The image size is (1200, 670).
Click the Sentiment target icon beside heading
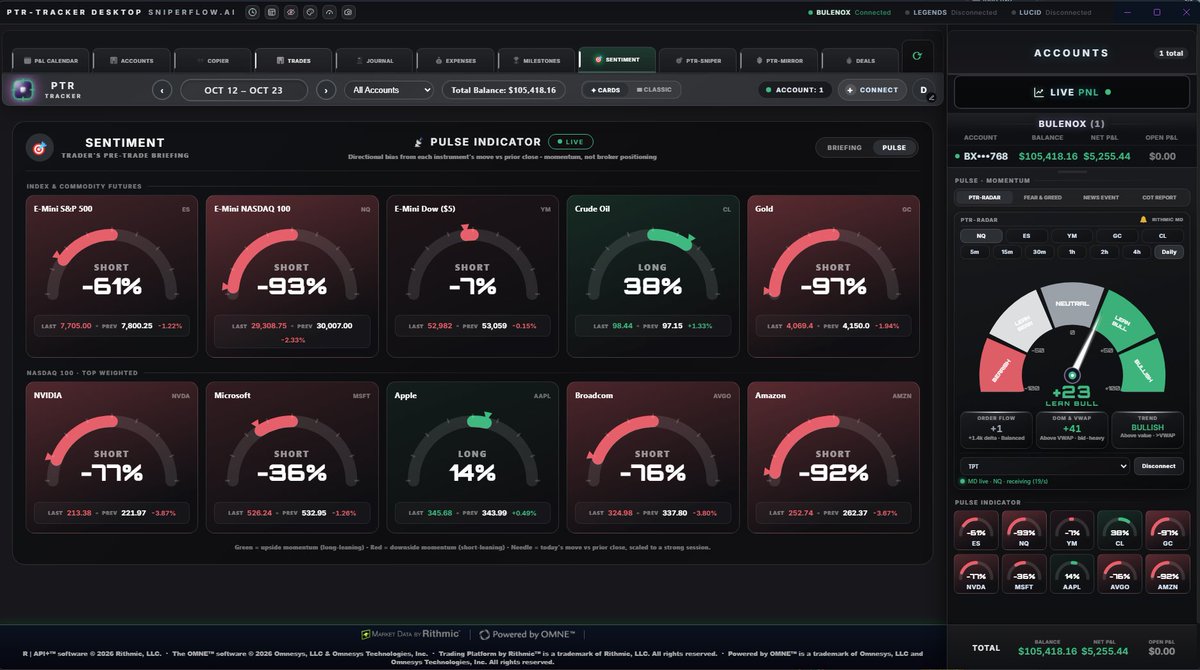[40, 148]
